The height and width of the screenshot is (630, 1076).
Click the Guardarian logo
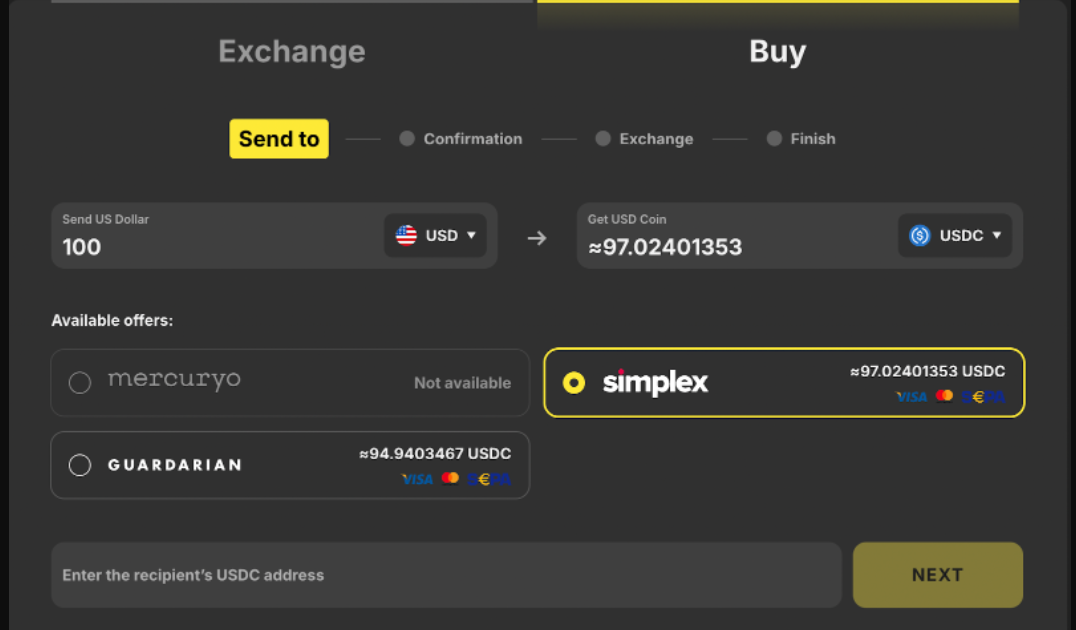pyautogui.click(x=175, y=465)
